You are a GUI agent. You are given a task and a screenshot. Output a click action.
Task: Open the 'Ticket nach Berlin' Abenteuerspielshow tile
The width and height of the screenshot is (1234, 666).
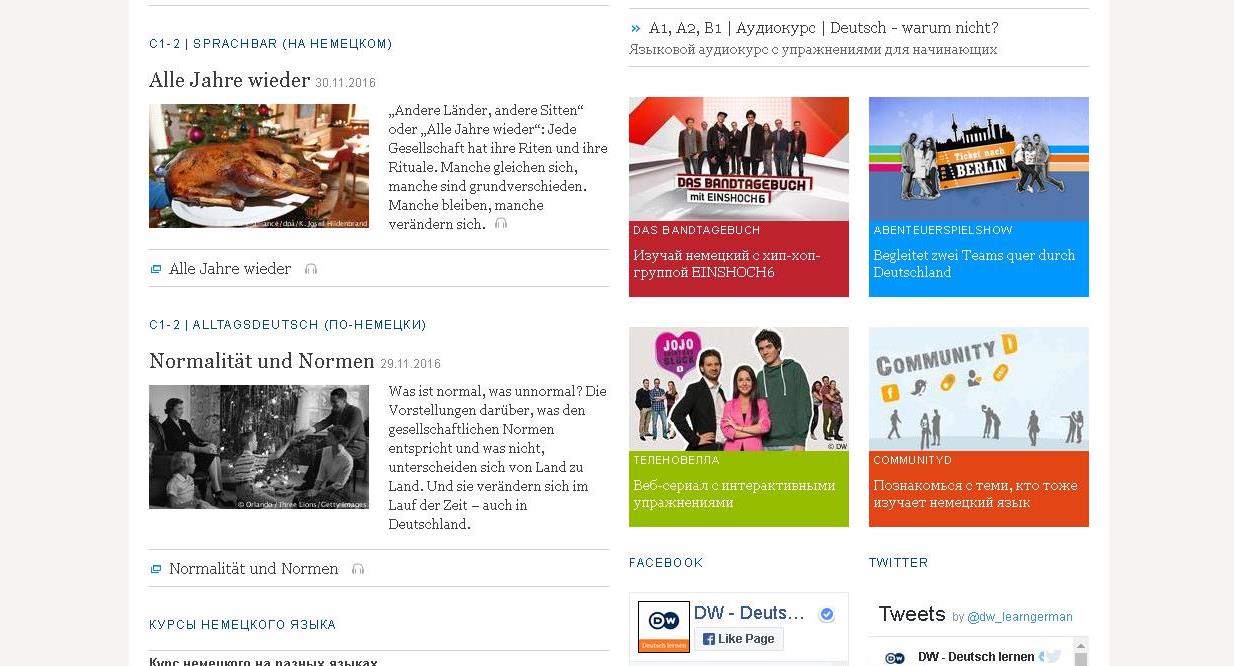(978, 196)
